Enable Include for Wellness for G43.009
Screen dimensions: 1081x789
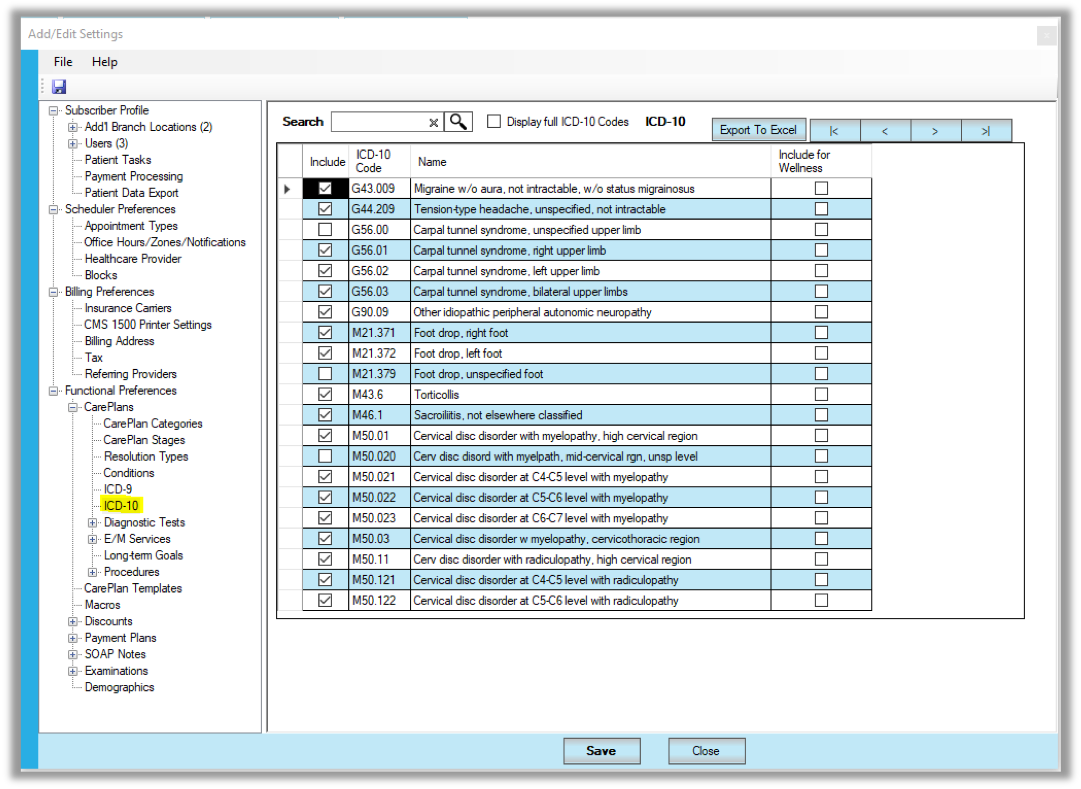click(821, 188)
